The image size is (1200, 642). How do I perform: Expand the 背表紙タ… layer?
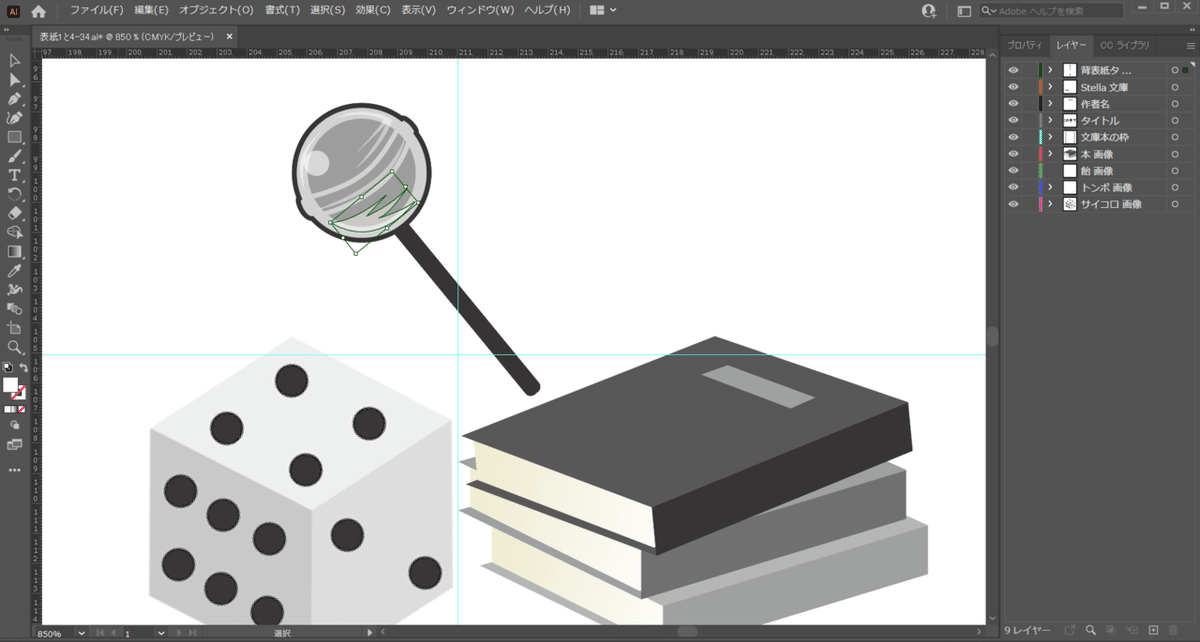point(1050,70)
